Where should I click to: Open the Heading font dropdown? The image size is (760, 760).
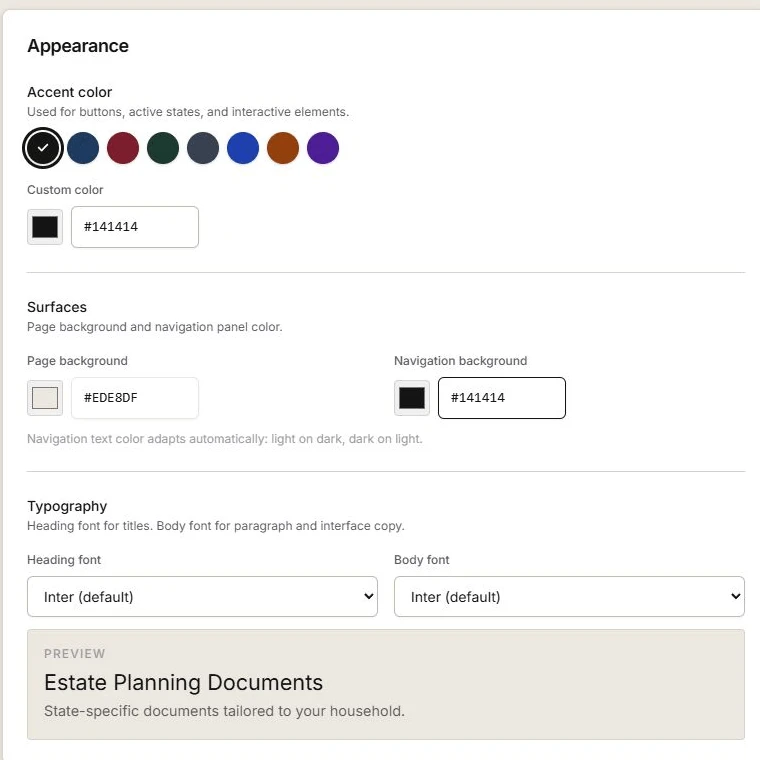click(x=202, y=597)
